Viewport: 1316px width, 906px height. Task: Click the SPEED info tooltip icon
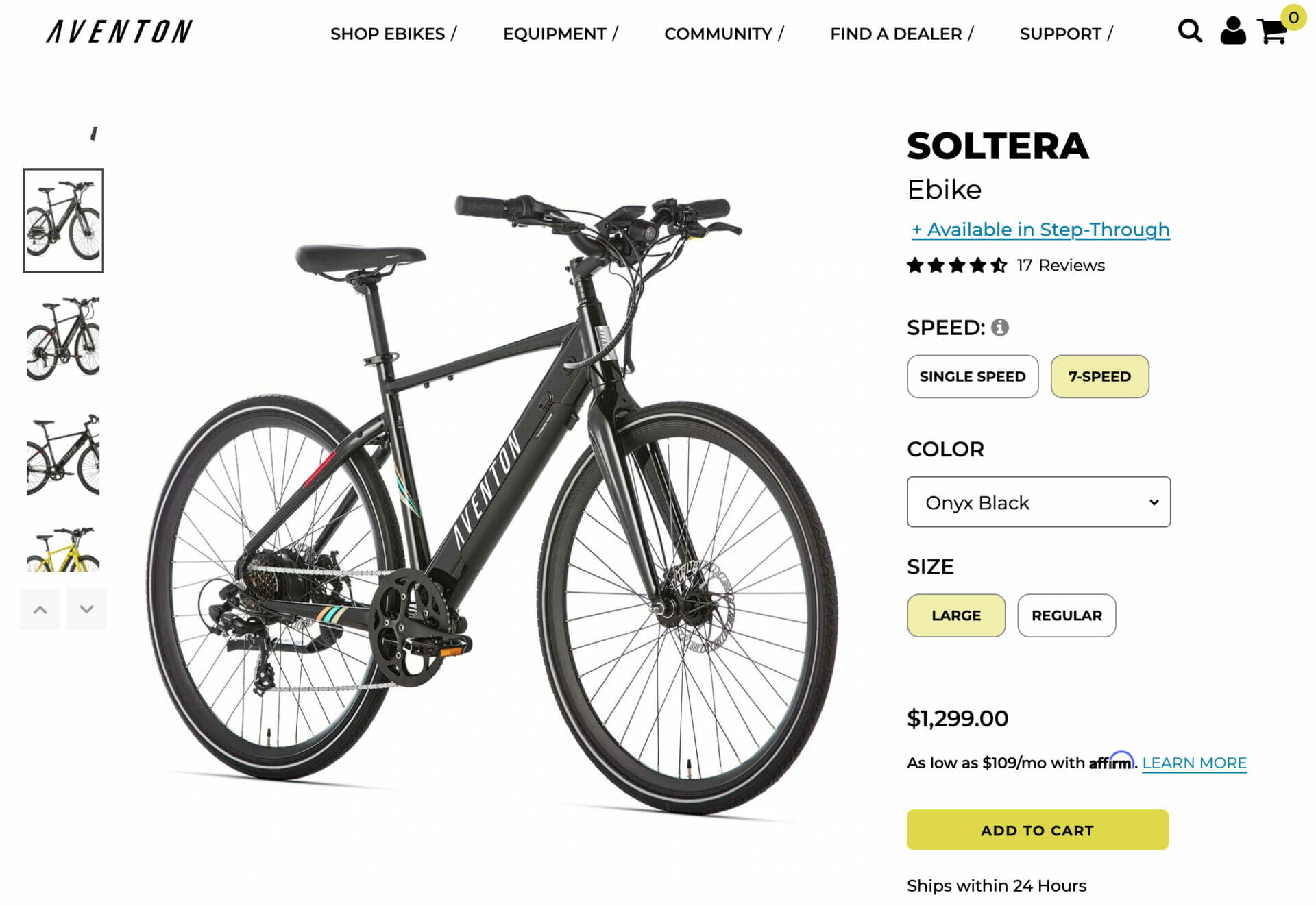[1001, 328]
